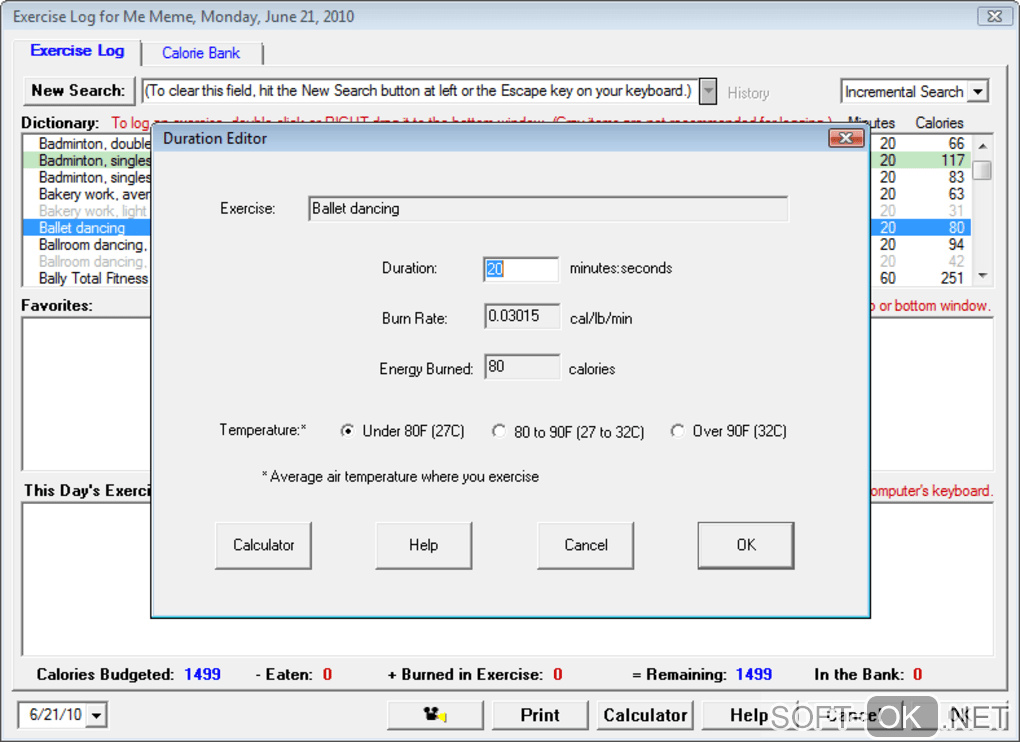Image resolution: width=1020 pixels, height=742 pixels.
Task: Click the dictionary scrollbar down arrow
Action: pyautogui.click(x=982, y=276)
